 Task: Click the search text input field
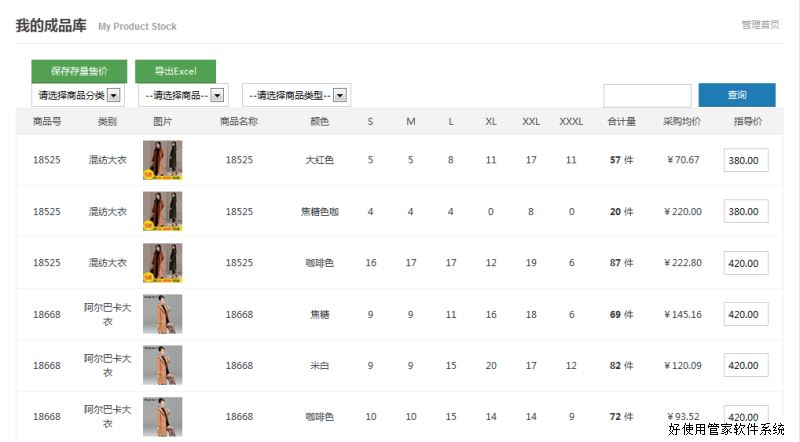647,95
